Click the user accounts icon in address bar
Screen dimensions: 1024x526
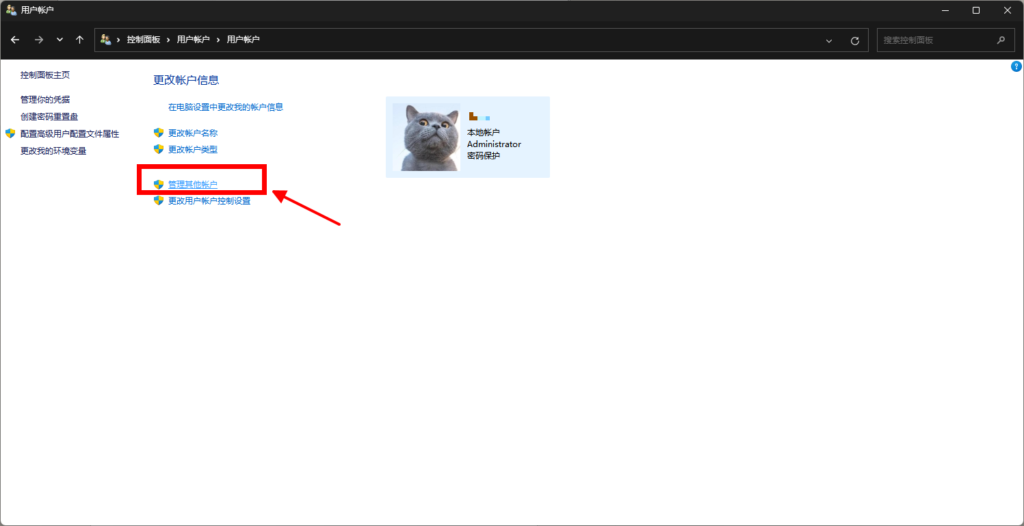[106, 40]
